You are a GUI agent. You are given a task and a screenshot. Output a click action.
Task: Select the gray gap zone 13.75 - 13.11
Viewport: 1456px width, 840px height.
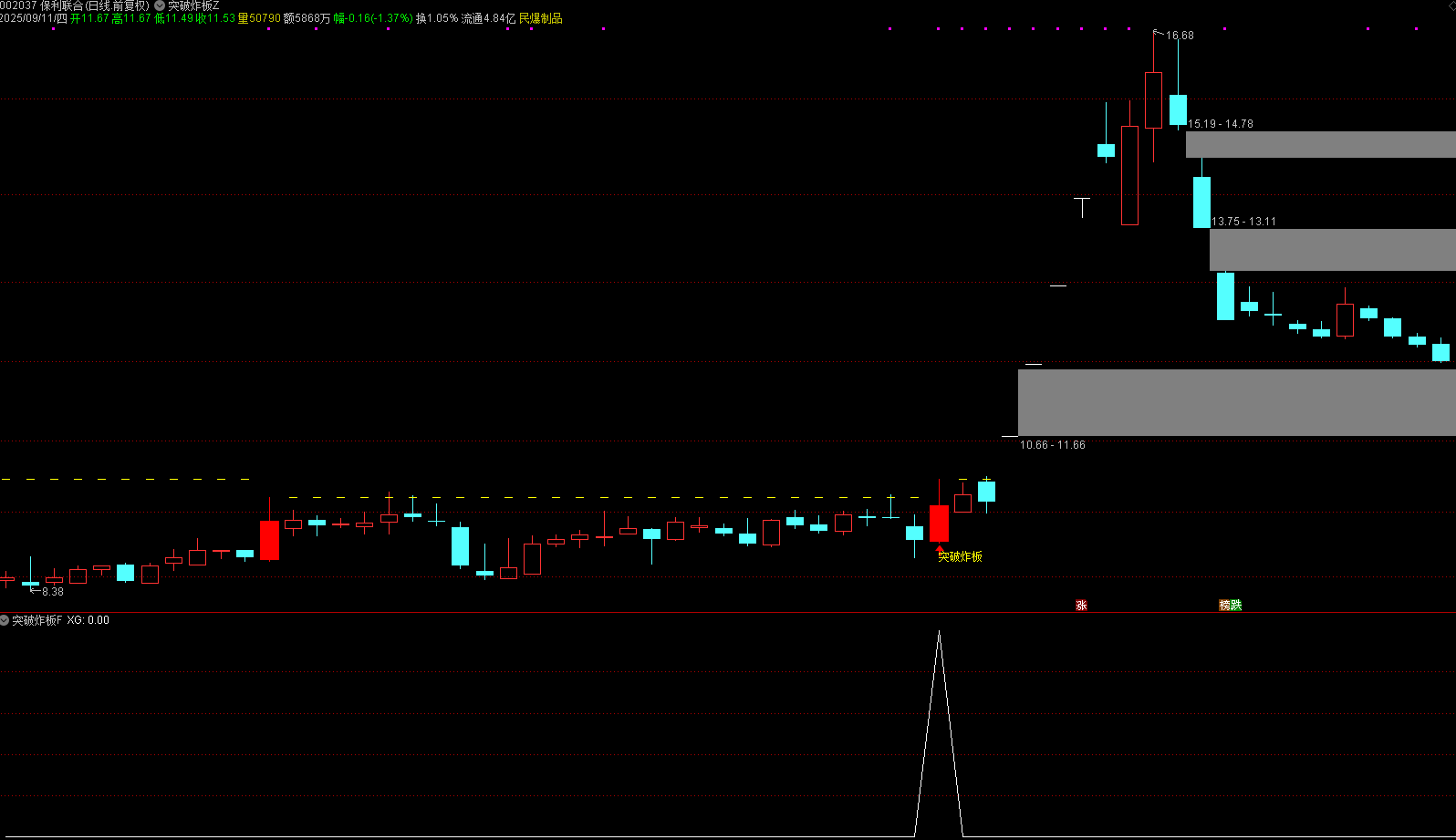click(1333, 250)
